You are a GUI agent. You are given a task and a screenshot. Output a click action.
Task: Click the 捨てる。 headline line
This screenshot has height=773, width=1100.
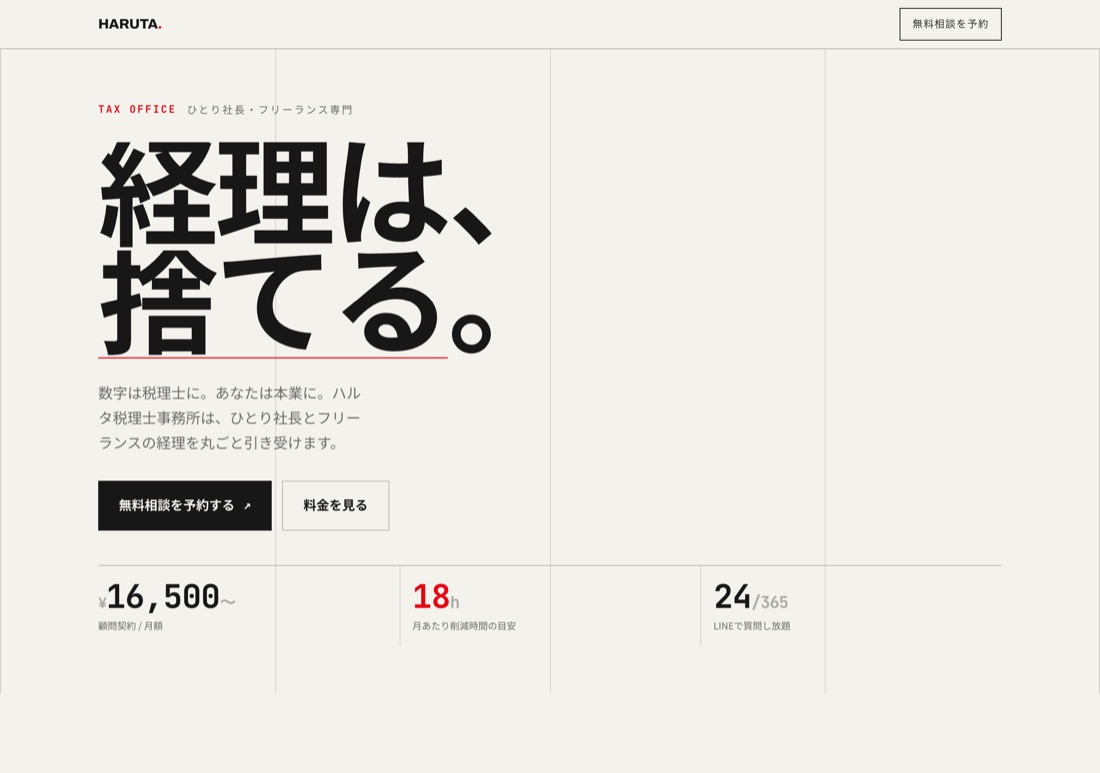[295, 302]
